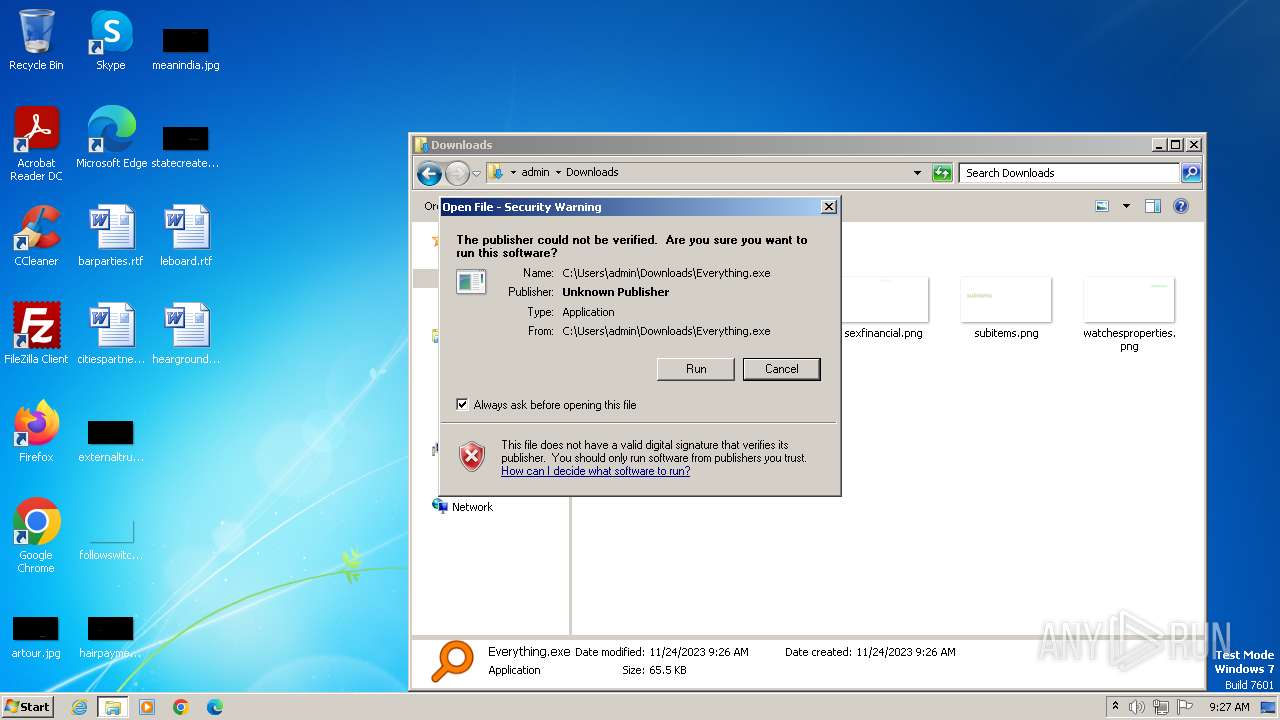The image size is (1280, 720).
Task: Open Edge from the taskbar
Action: 215,707
